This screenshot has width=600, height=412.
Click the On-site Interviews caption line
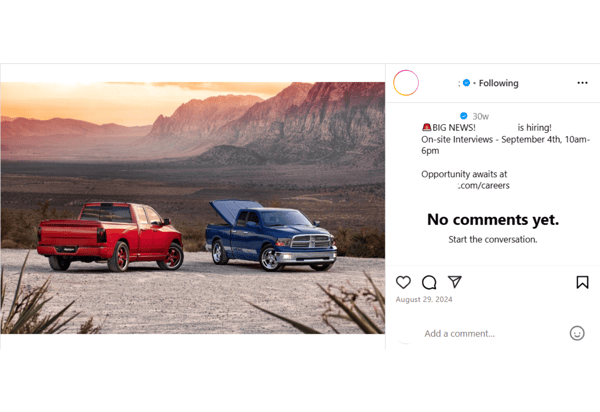(505, 145)
